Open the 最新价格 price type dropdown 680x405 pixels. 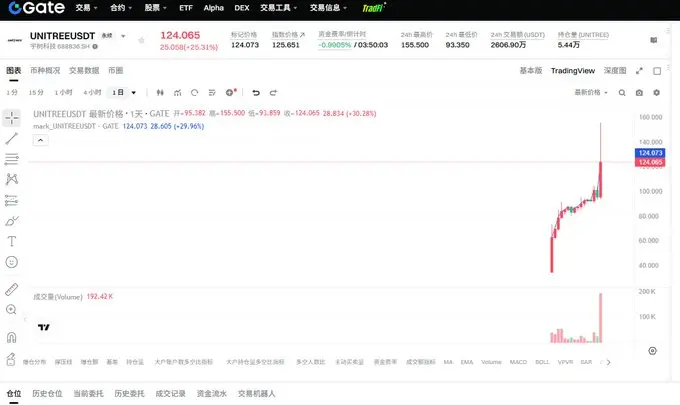click(x=591, y=92)
